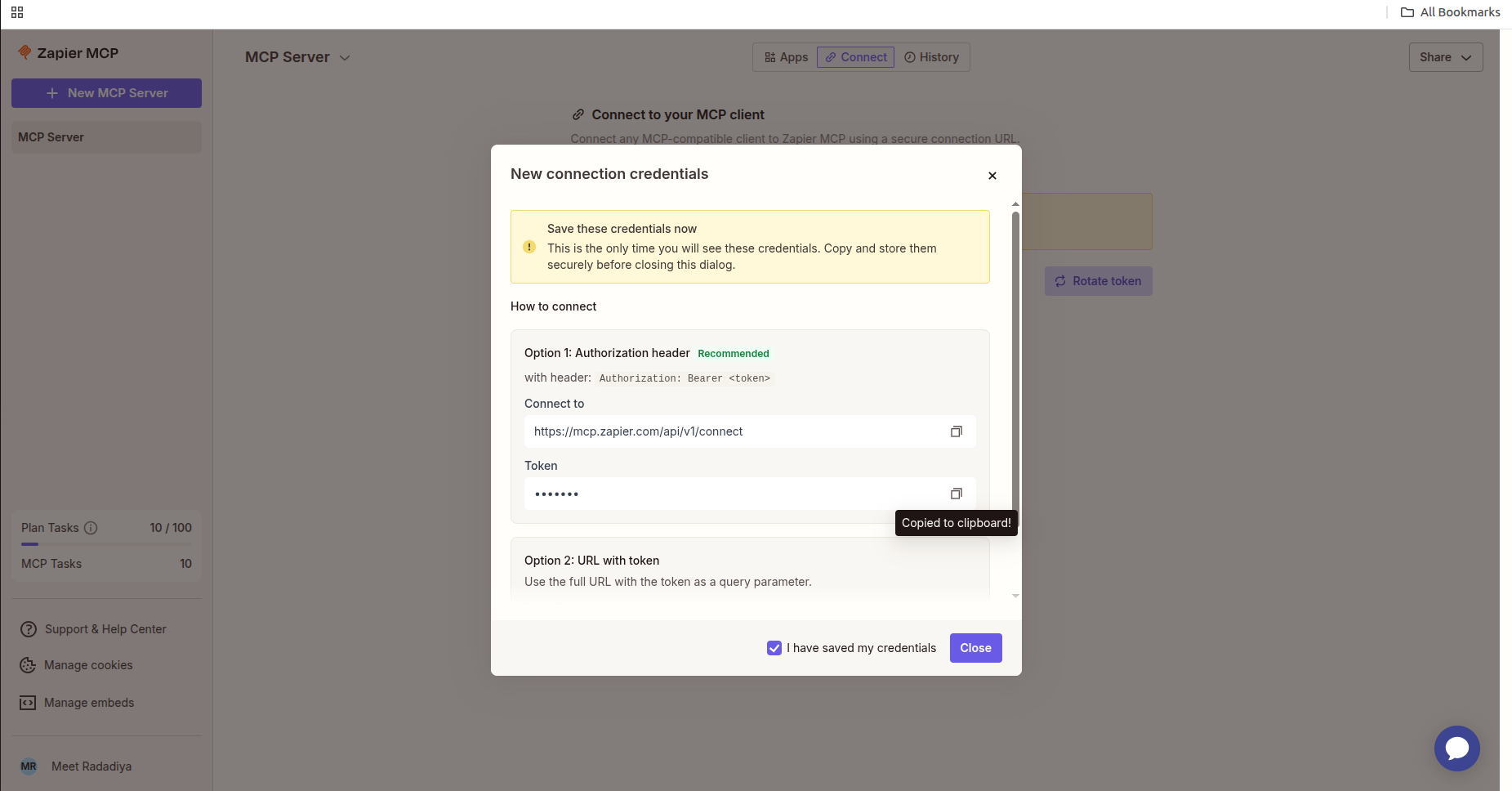Switch to the Connect tab
Screen dimensions: 1512x791
pyautogui.click(x=855, y=57)
